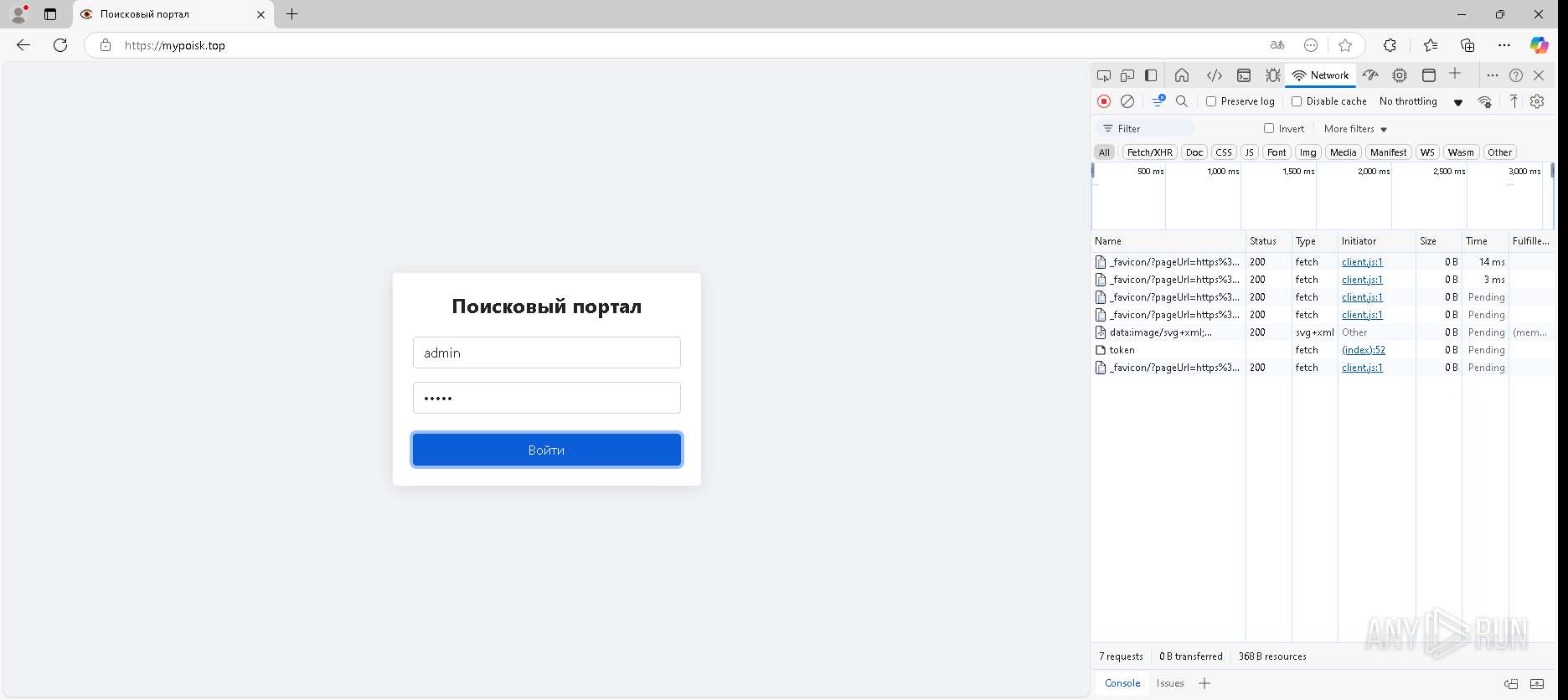Switch to Console drawer tab
Image resolution: width=1568 pixels, height=700 pixels.
click(1122, 683)
